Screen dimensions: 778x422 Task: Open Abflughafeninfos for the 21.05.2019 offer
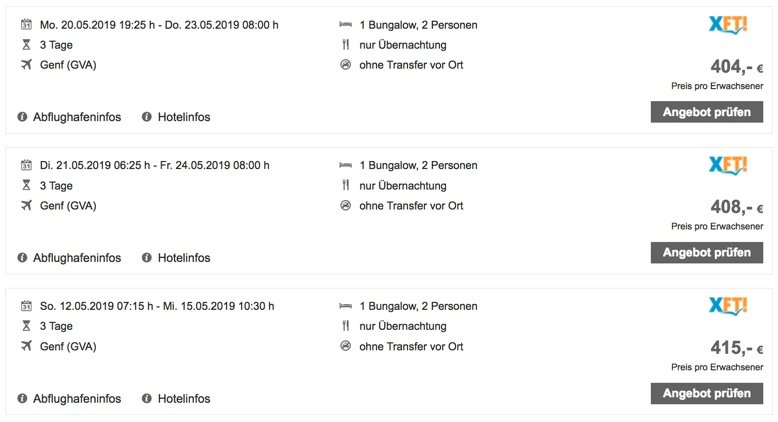[x=76, y=258]
